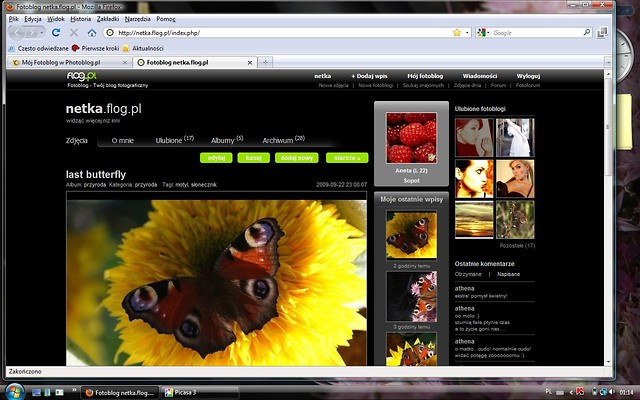Click the raspberries profile thumbnail
The width and height of the screenshot is (640, 400).
(x=411, y=138)
